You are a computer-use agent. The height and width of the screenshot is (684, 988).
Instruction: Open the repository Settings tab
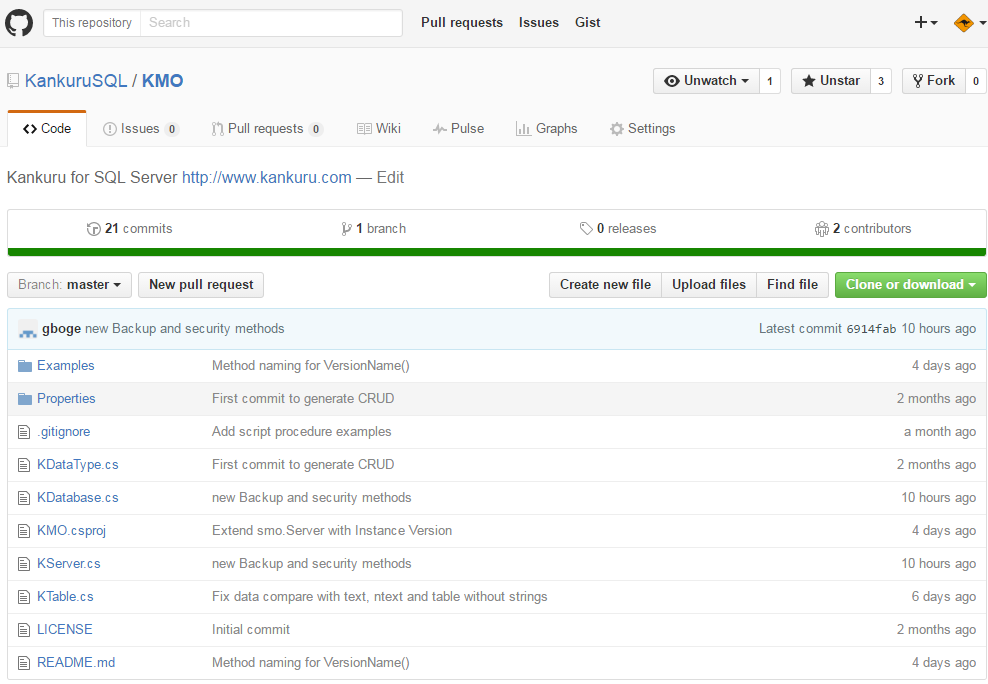click(x=642, y=128)
